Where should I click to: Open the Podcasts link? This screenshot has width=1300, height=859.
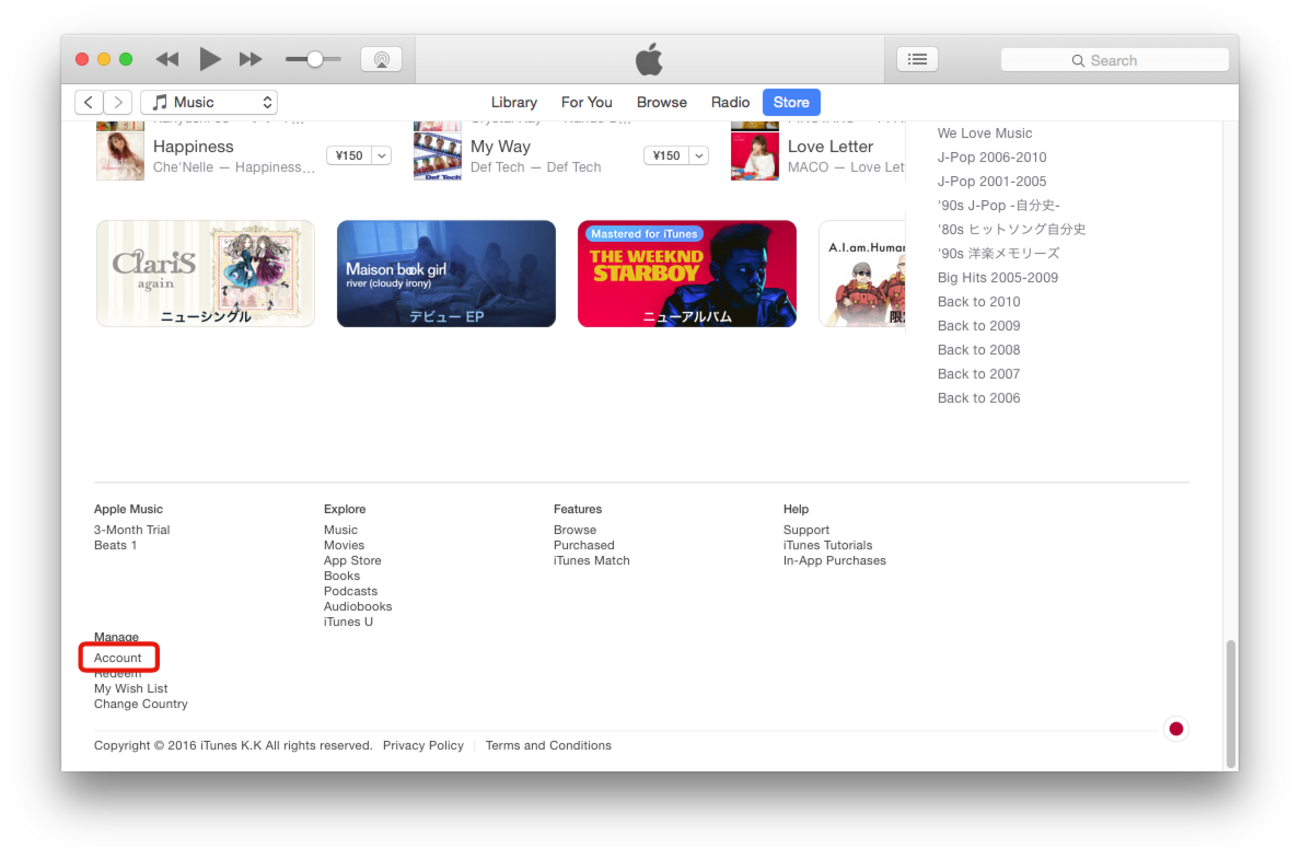(351, 591)
